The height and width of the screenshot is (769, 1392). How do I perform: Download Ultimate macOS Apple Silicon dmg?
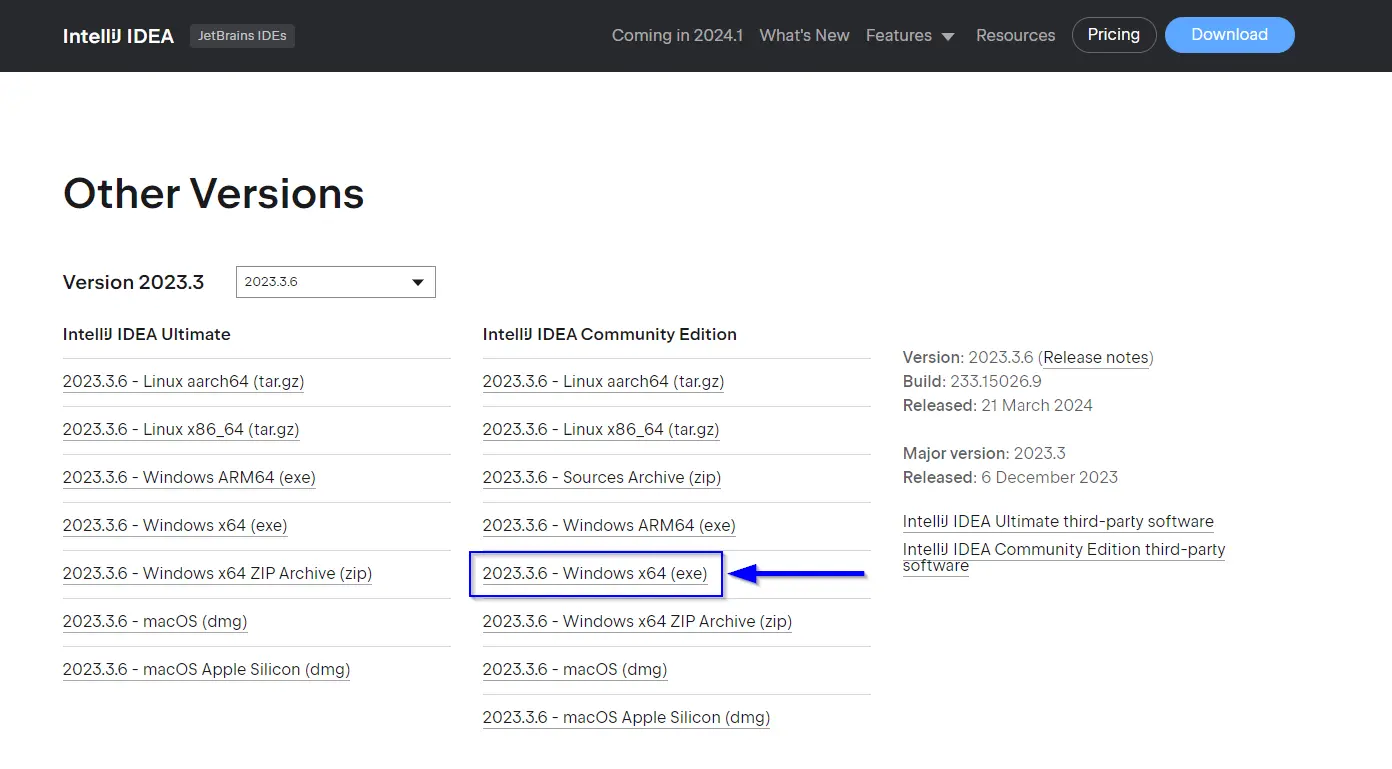[x=206, y=669]
